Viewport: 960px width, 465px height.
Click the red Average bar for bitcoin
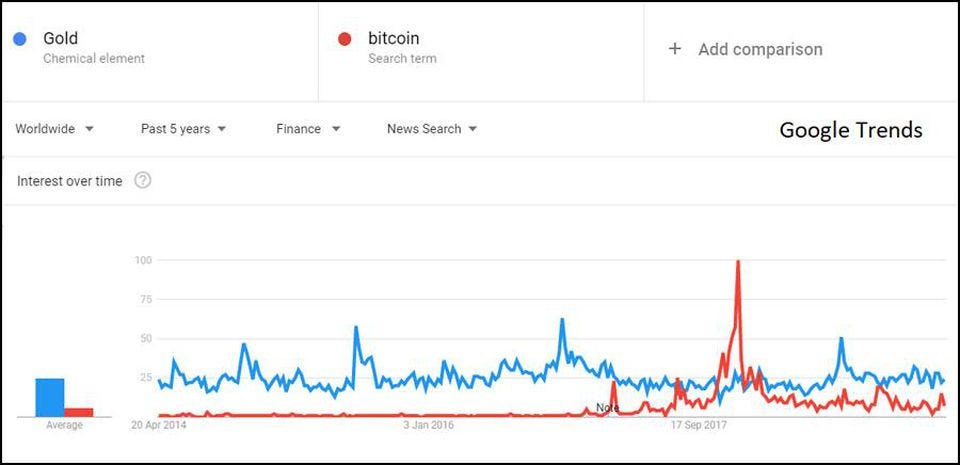pos(79,411)
